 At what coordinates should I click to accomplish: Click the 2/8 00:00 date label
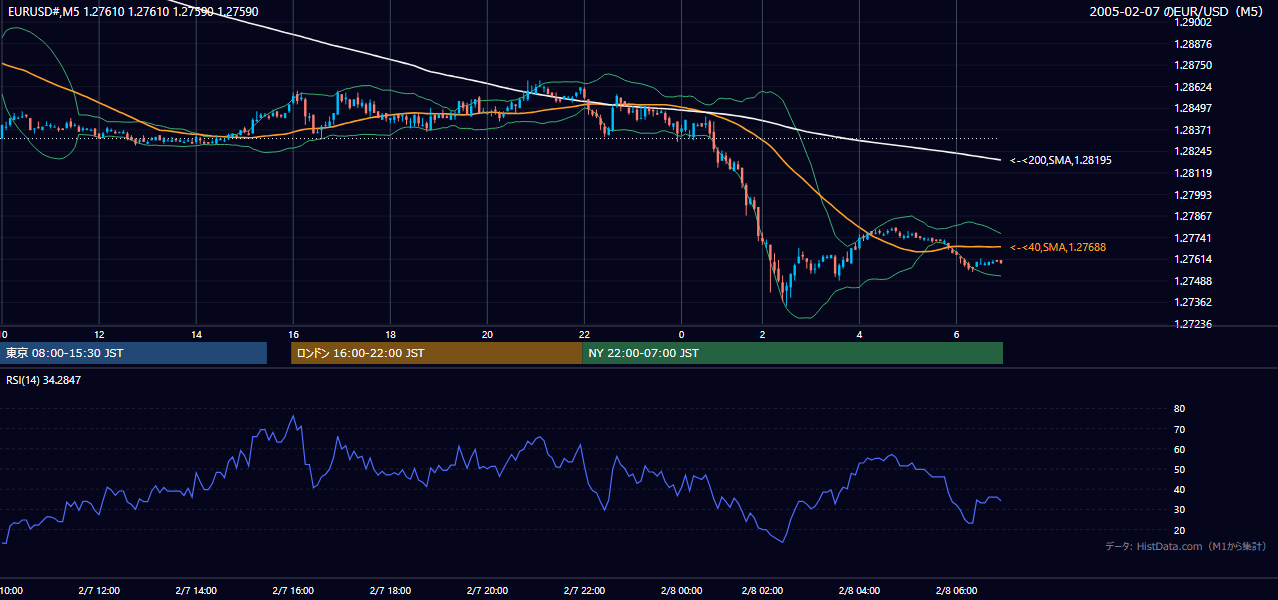pyautogui.click(x=681, y=591)
